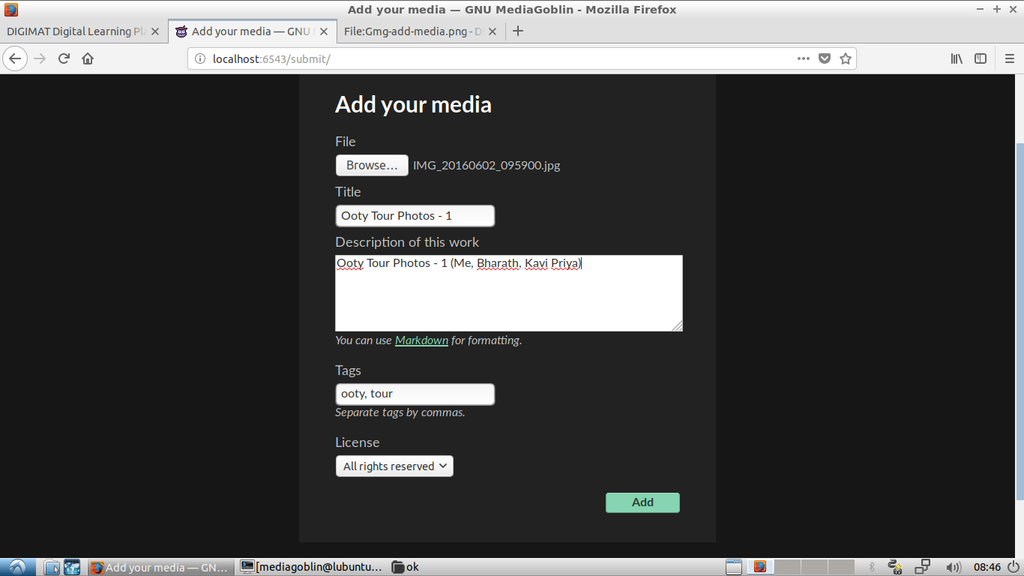The image size is (1024, 576).
Task: Open the mediagoblin@lubuntu terminal in taskbar
Action: (312, 567)
